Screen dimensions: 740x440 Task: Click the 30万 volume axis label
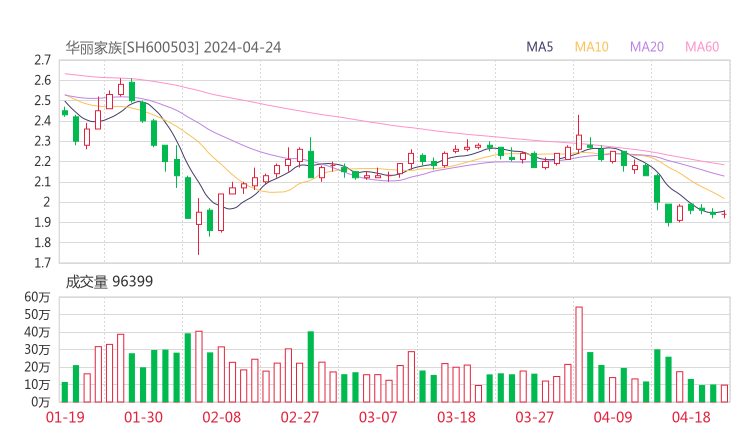click(x=37, y=350)
